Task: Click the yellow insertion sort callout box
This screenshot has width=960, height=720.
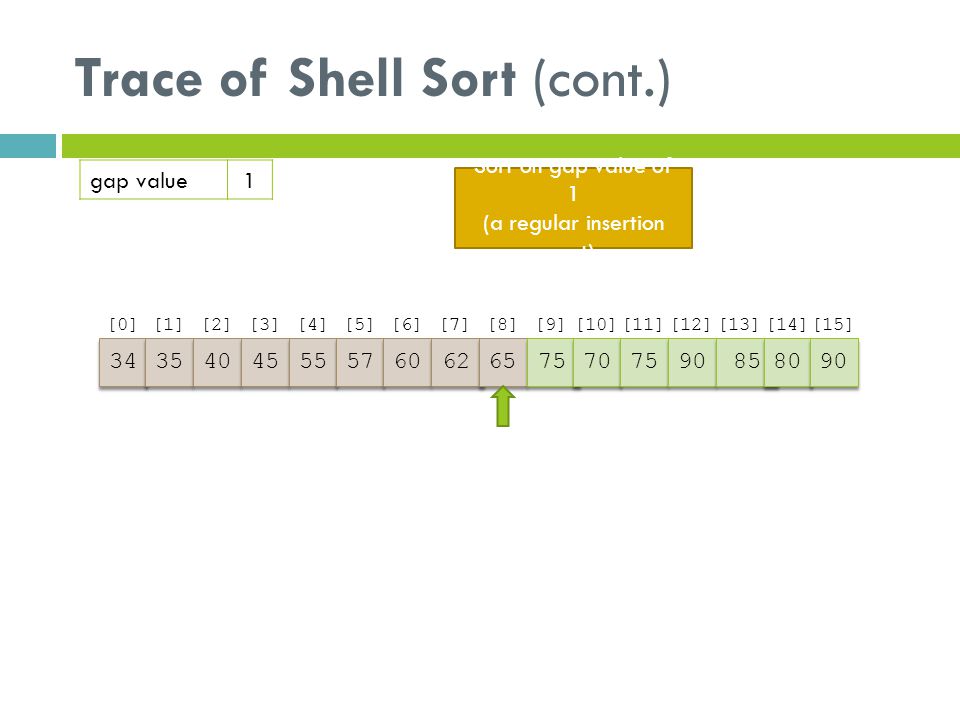Action: pos(573,208)
